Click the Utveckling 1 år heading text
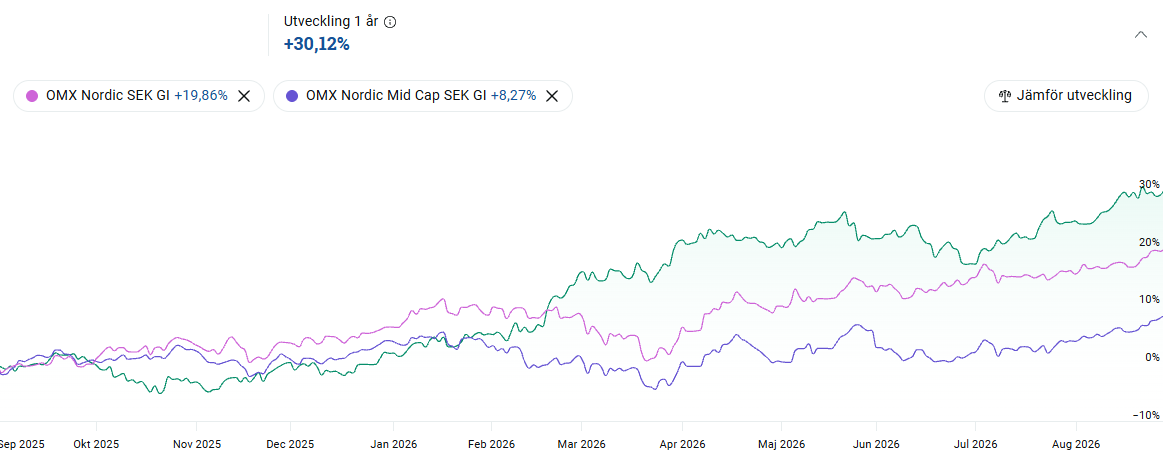The image size is (1163, 453). [x=332, y=22]
